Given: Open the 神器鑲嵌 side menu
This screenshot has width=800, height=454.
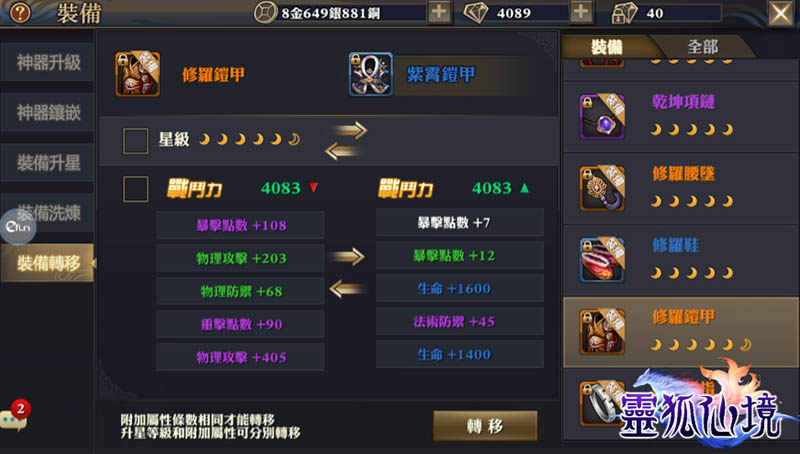Looking at the screenshot, I should pyautogui.click(x=47, y=112).
